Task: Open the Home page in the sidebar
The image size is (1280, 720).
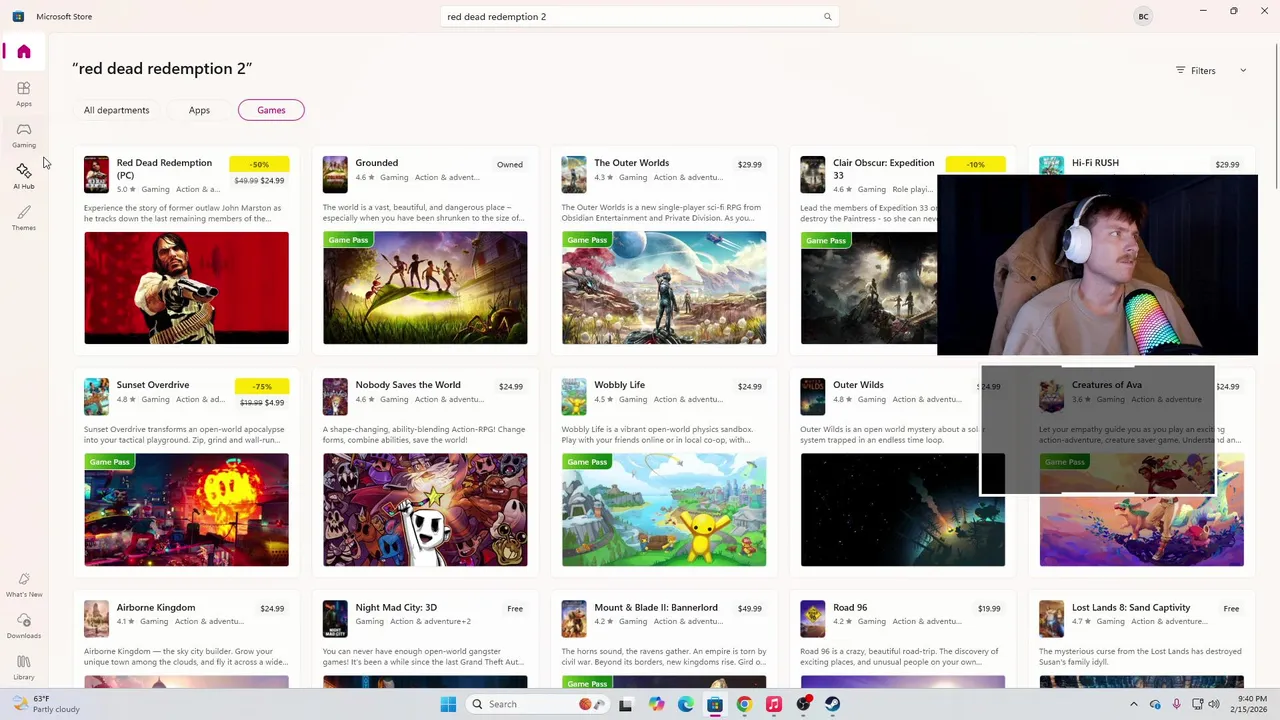Action: [x=24, y=52]
